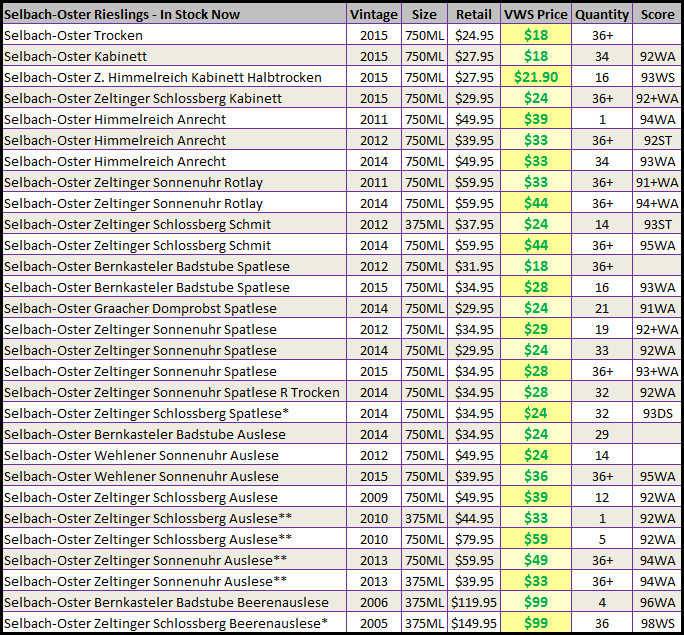Click the 91+WA score for 2011 Rotlay

click(x=657, y=182)
